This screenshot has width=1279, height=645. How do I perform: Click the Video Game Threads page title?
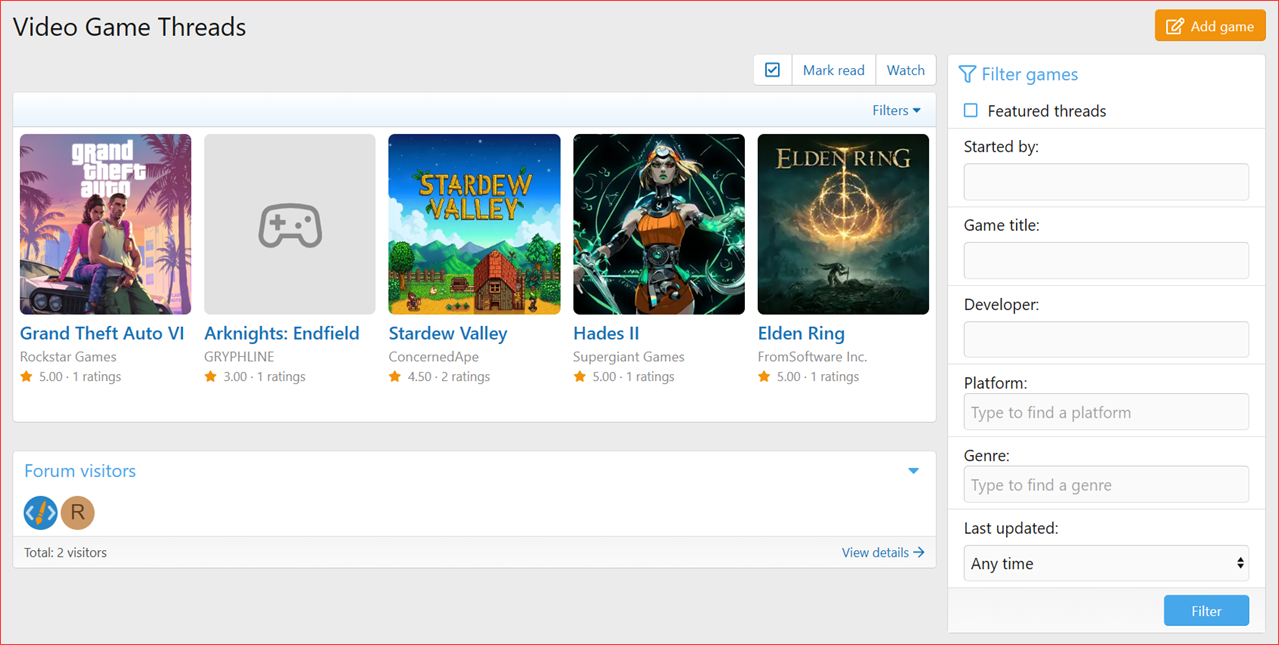coord(129,27)
